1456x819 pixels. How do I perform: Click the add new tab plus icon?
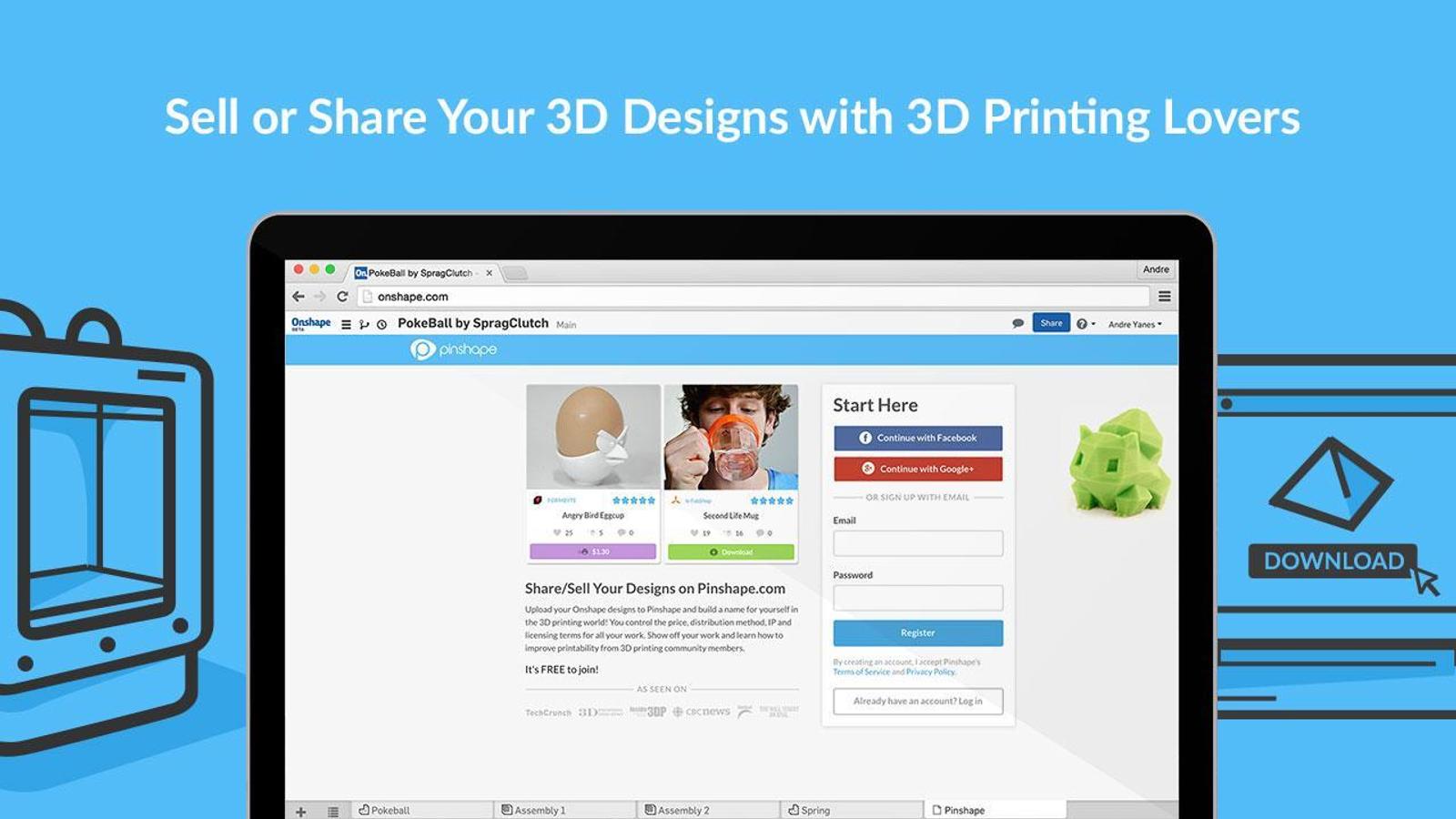(301, 811)
